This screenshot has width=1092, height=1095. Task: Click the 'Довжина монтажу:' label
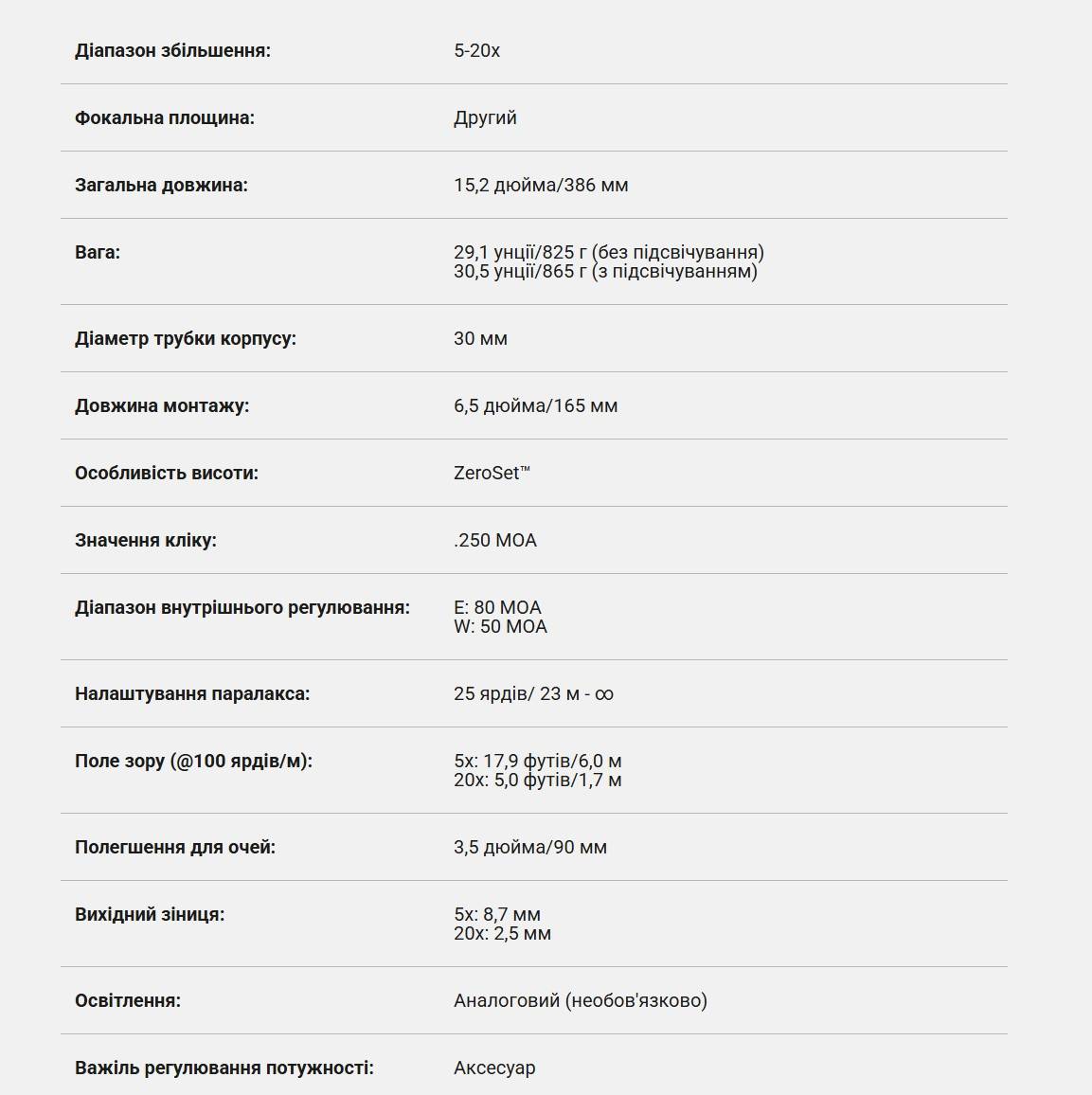(162, 406)
